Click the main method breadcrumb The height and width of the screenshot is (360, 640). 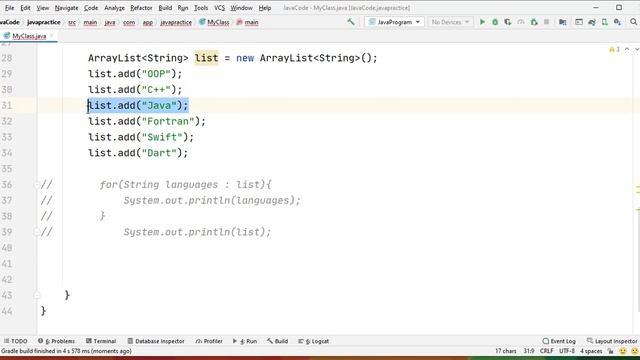click(x=247, y=22)
